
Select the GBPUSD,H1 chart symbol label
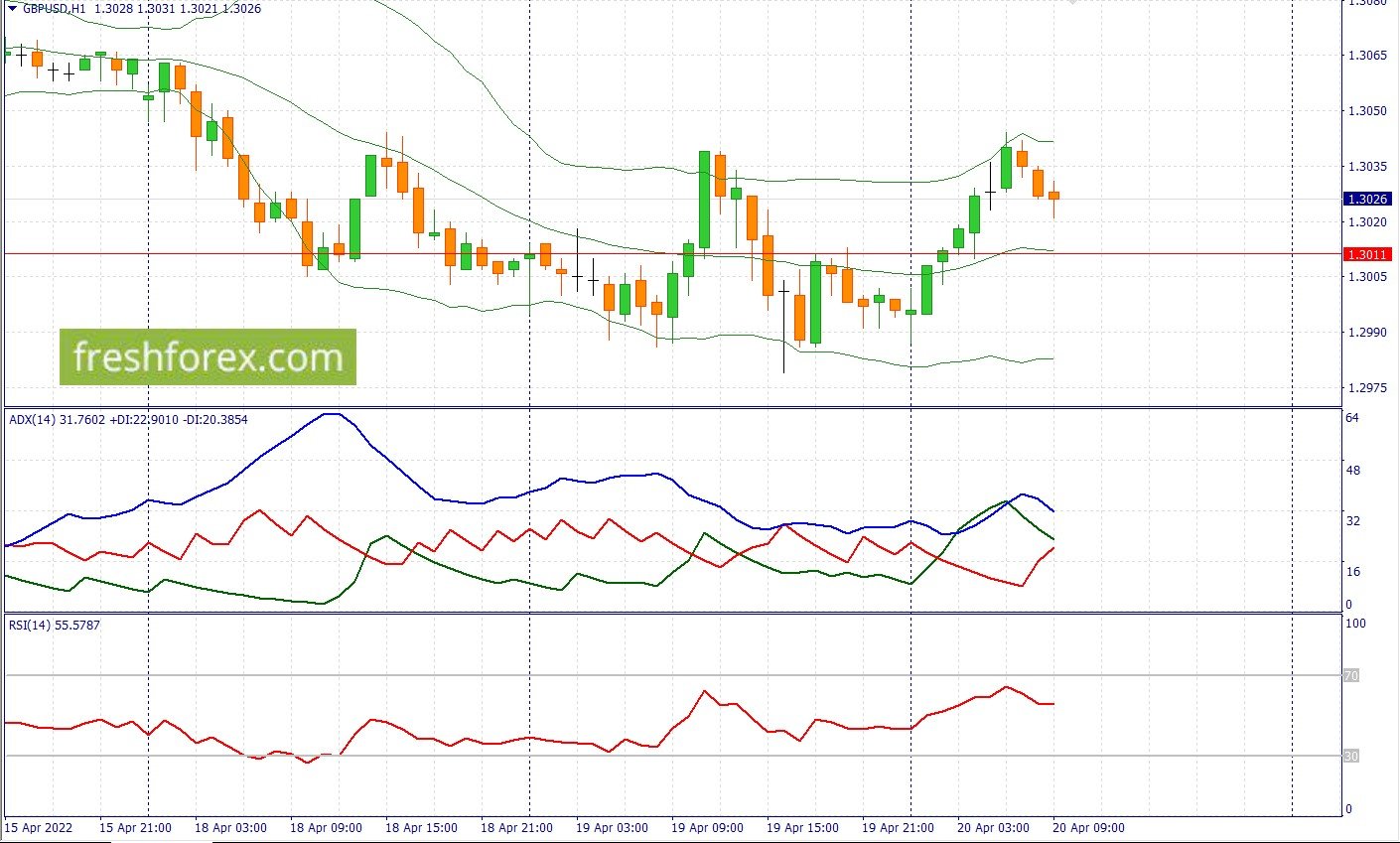pyautogui.click(x=55, y=7)
